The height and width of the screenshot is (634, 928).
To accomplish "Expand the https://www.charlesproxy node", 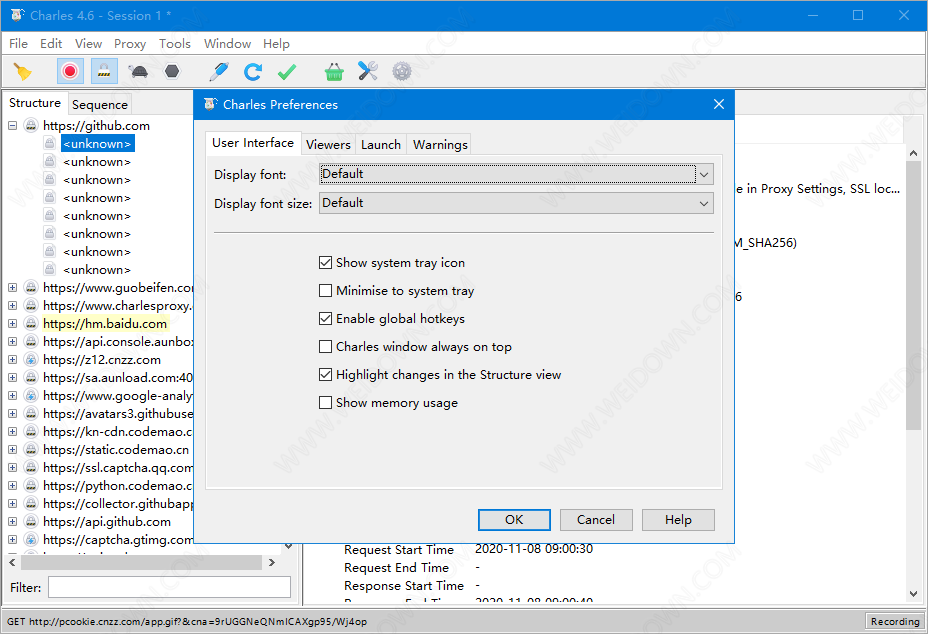I will click(x=12, y=305).
